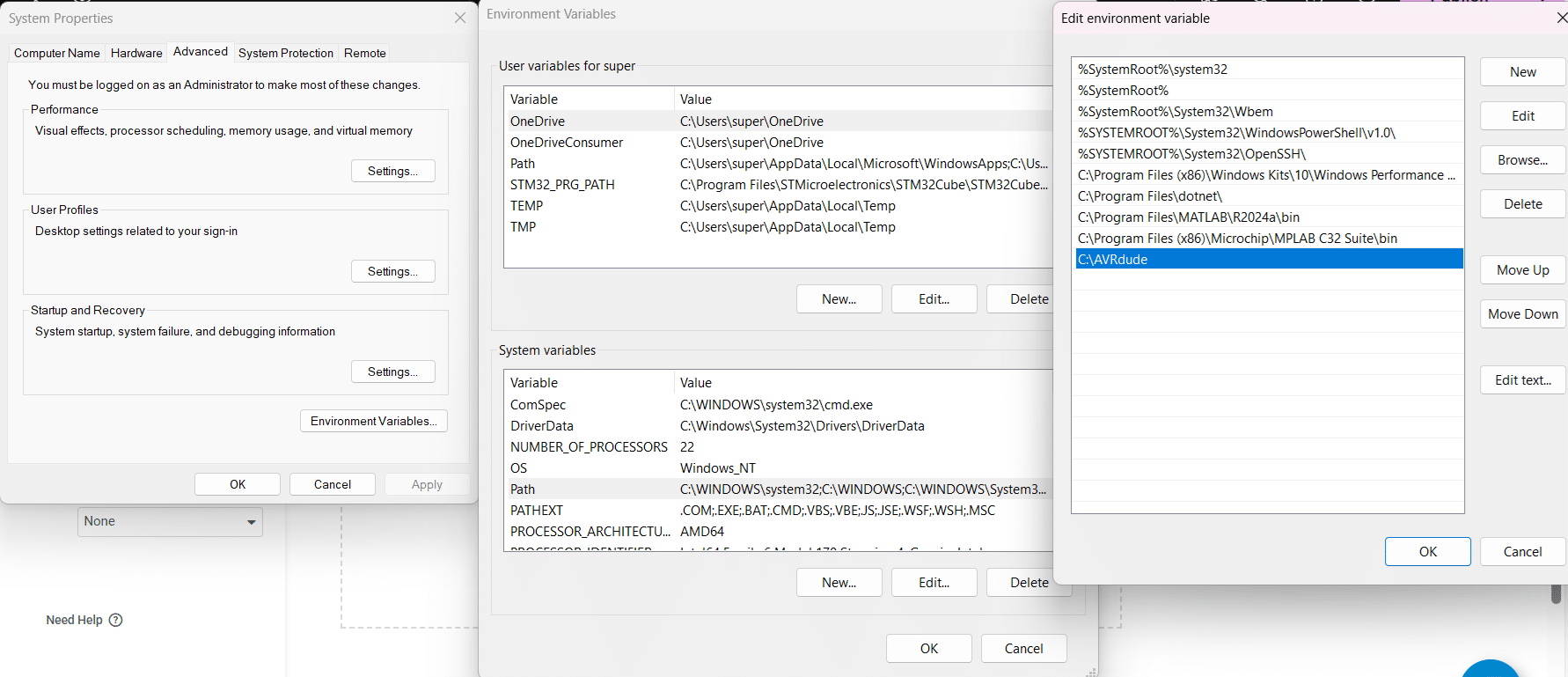Open Startup and Recovery Settings
The width and height of the screenshot is (1568, 677).
pos(393,372)
